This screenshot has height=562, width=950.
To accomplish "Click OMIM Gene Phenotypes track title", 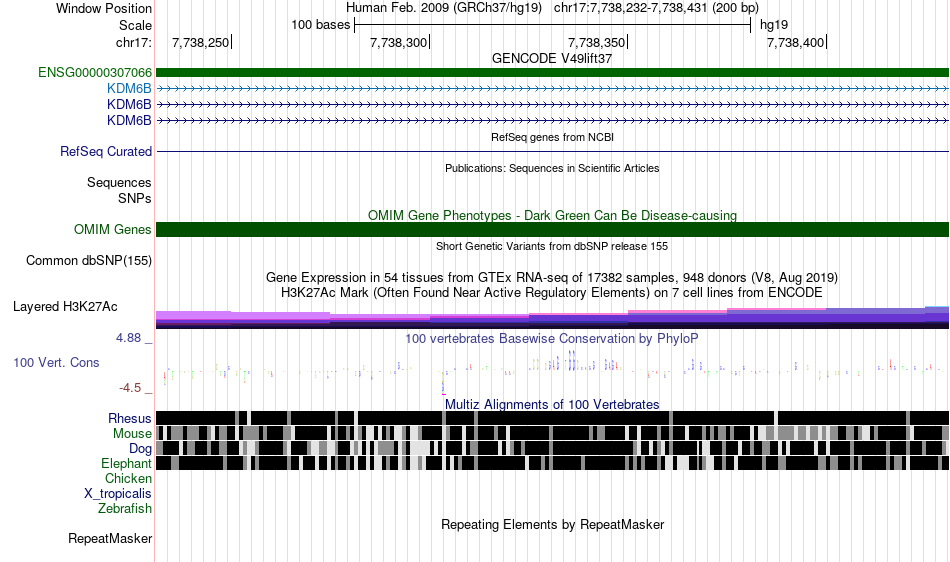I will [x=552, y=216].
